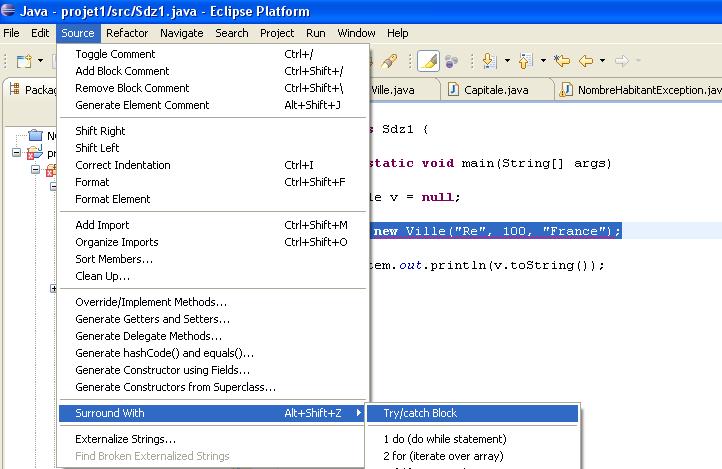This screenshot has height=469, width=722.
Task: Open the Surround With submenu
Action: click(x=212, y=413)
